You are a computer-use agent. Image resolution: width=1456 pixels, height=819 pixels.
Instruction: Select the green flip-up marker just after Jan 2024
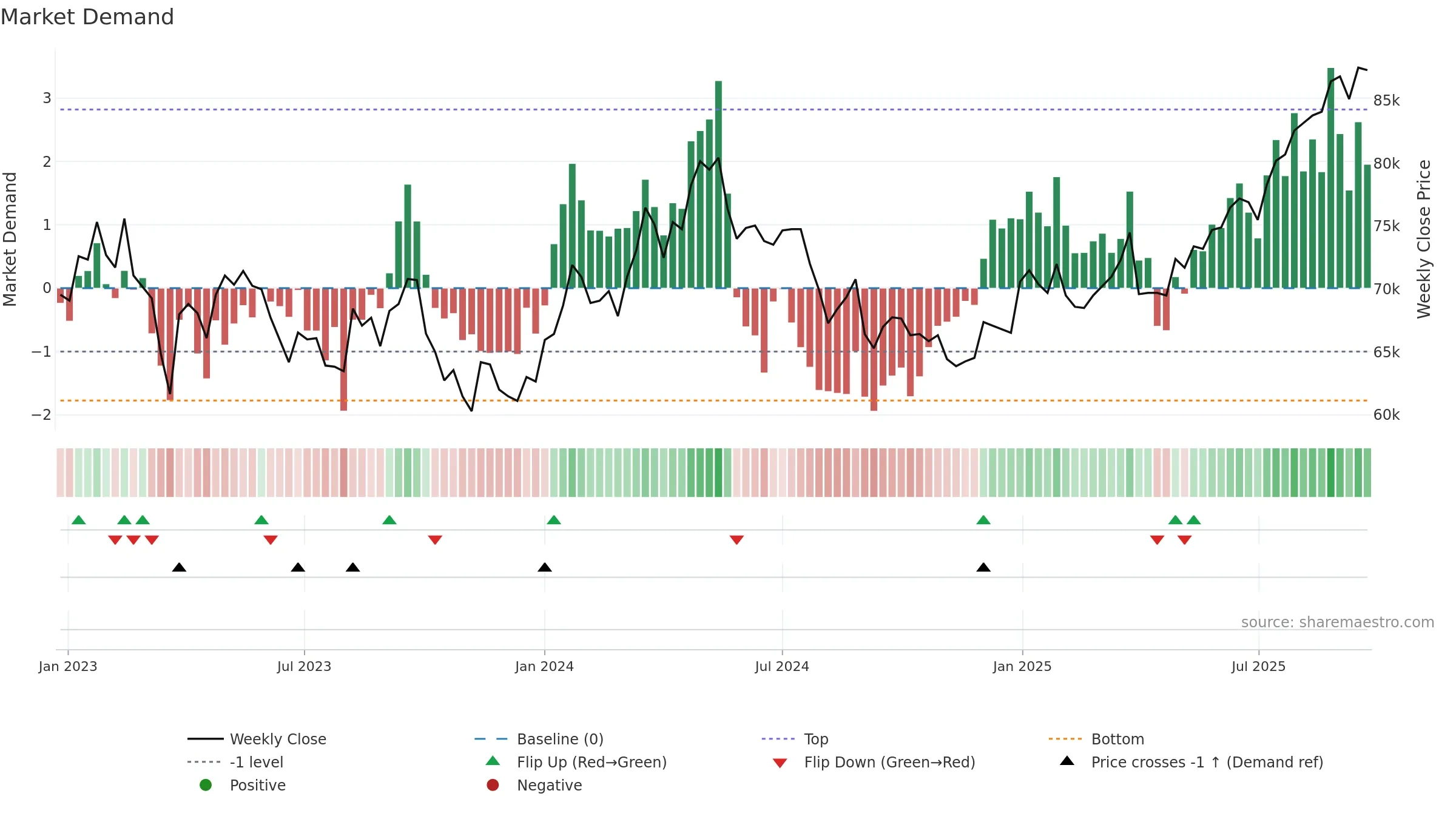click(x=554, y=520)
